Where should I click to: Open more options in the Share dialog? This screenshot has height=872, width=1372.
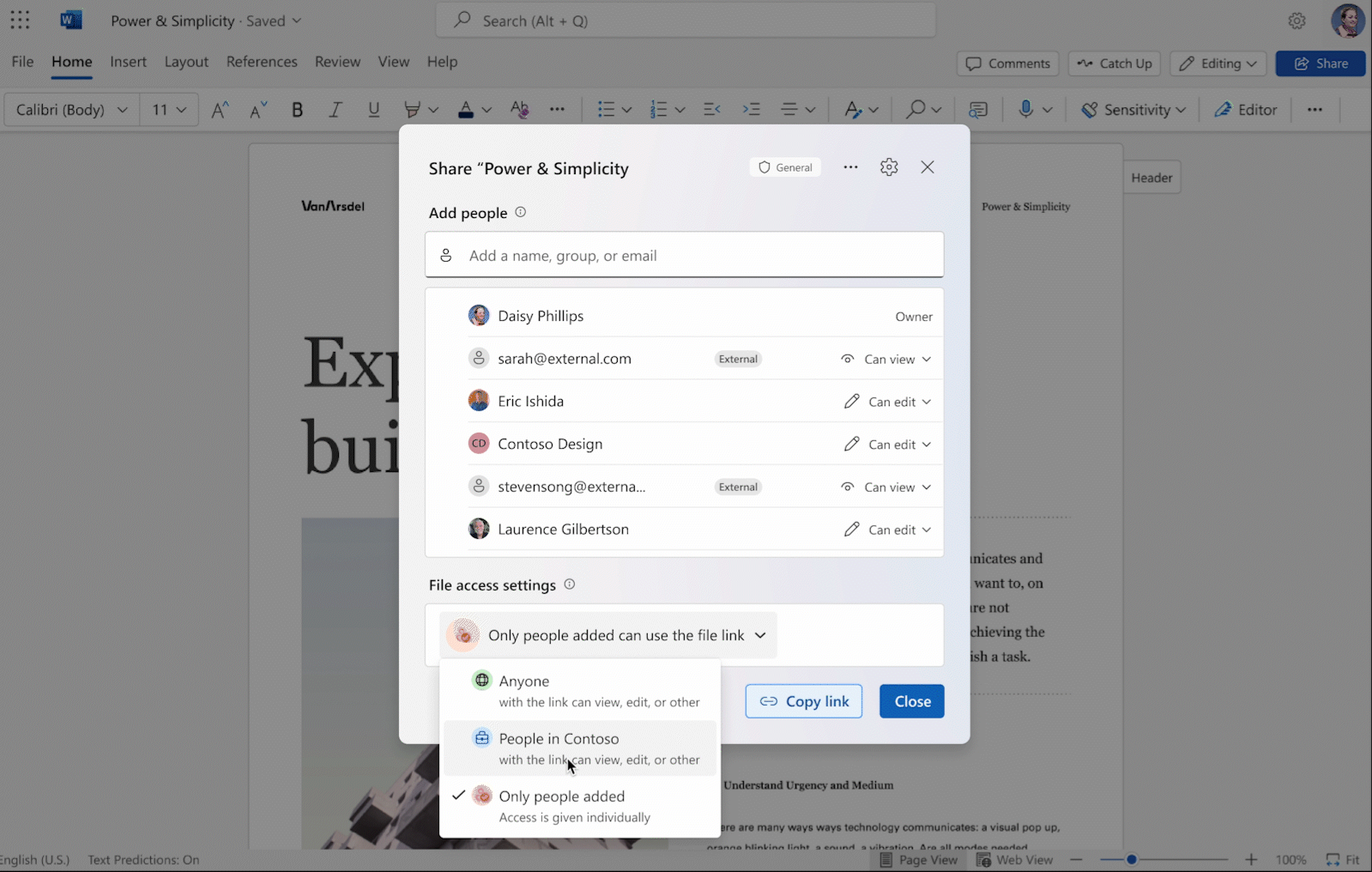tap(850, 167)
